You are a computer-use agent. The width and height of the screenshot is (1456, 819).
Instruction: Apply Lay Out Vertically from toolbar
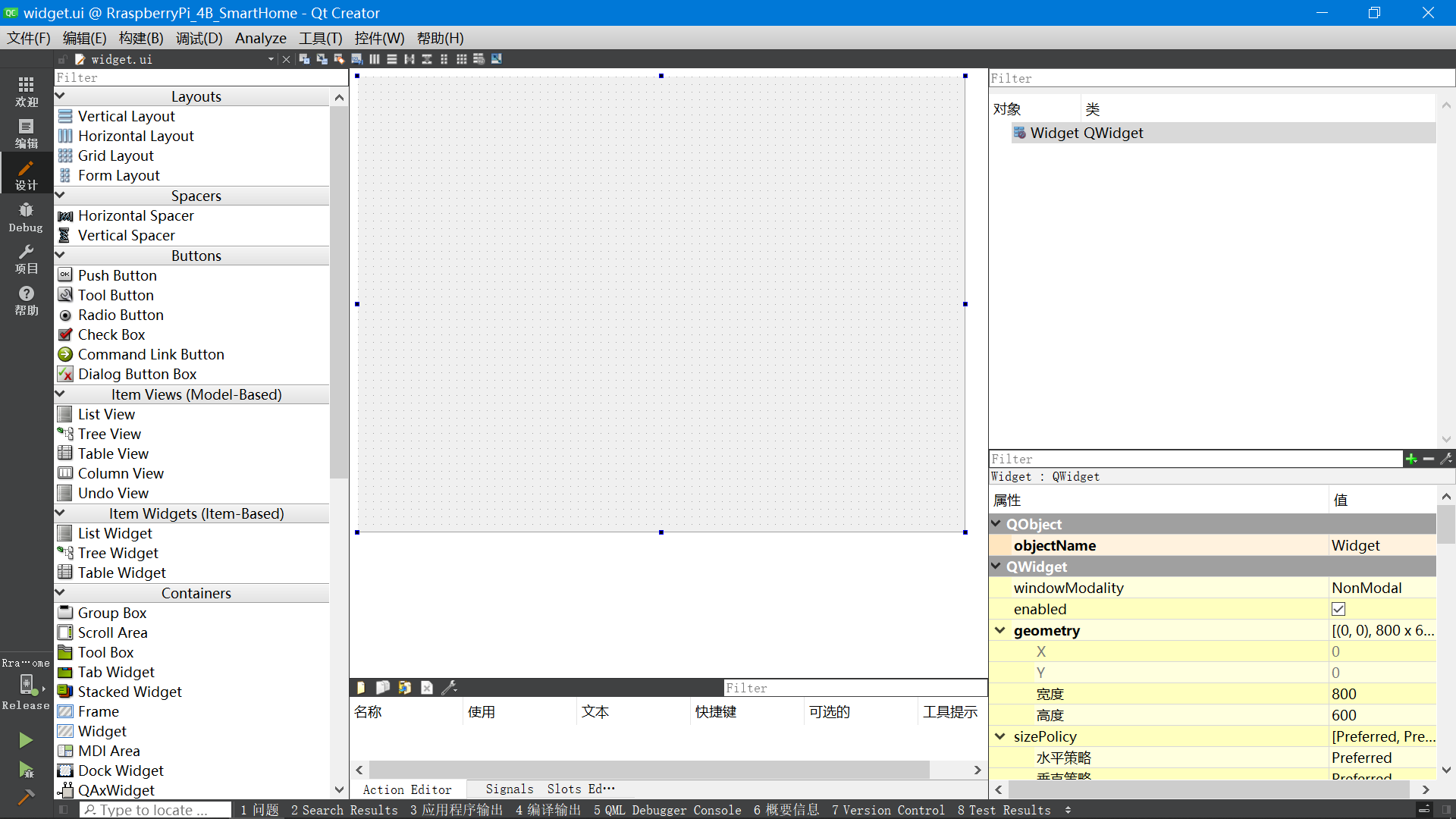coord(391,59)
